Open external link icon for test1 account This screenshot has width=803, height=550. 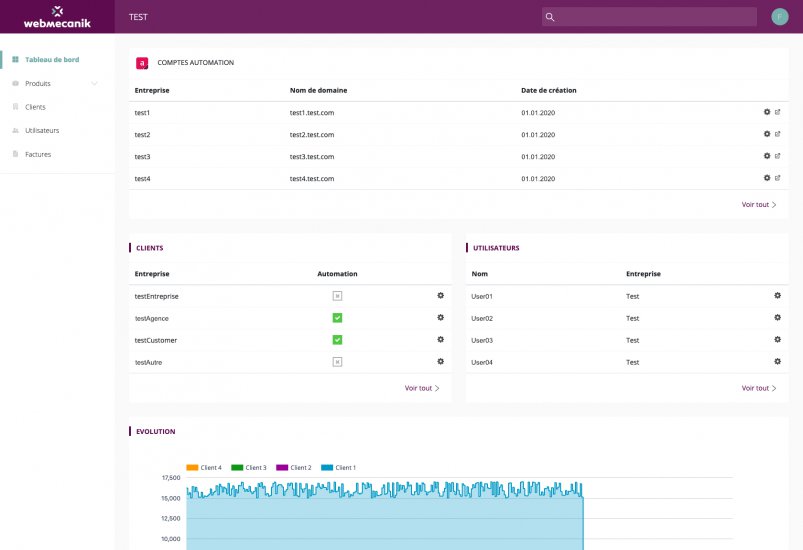pos(777,112)
